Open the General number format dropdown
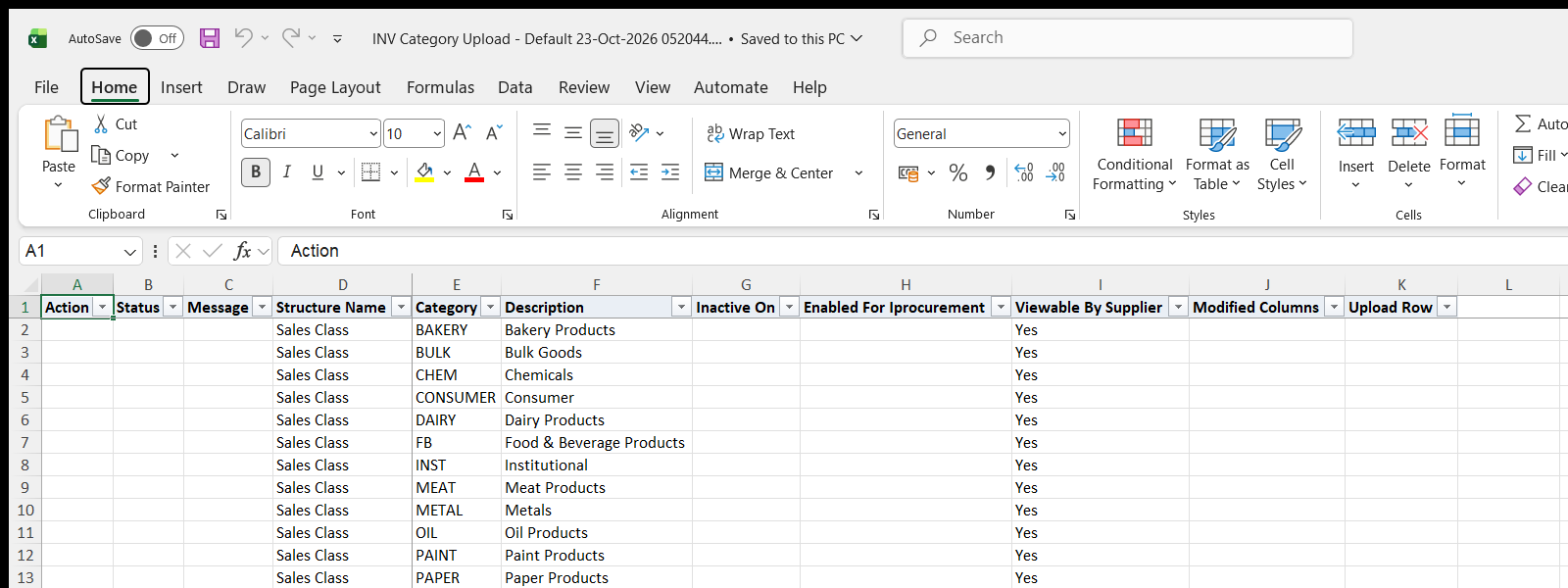1568x588 pixels. coord(1062,133)
